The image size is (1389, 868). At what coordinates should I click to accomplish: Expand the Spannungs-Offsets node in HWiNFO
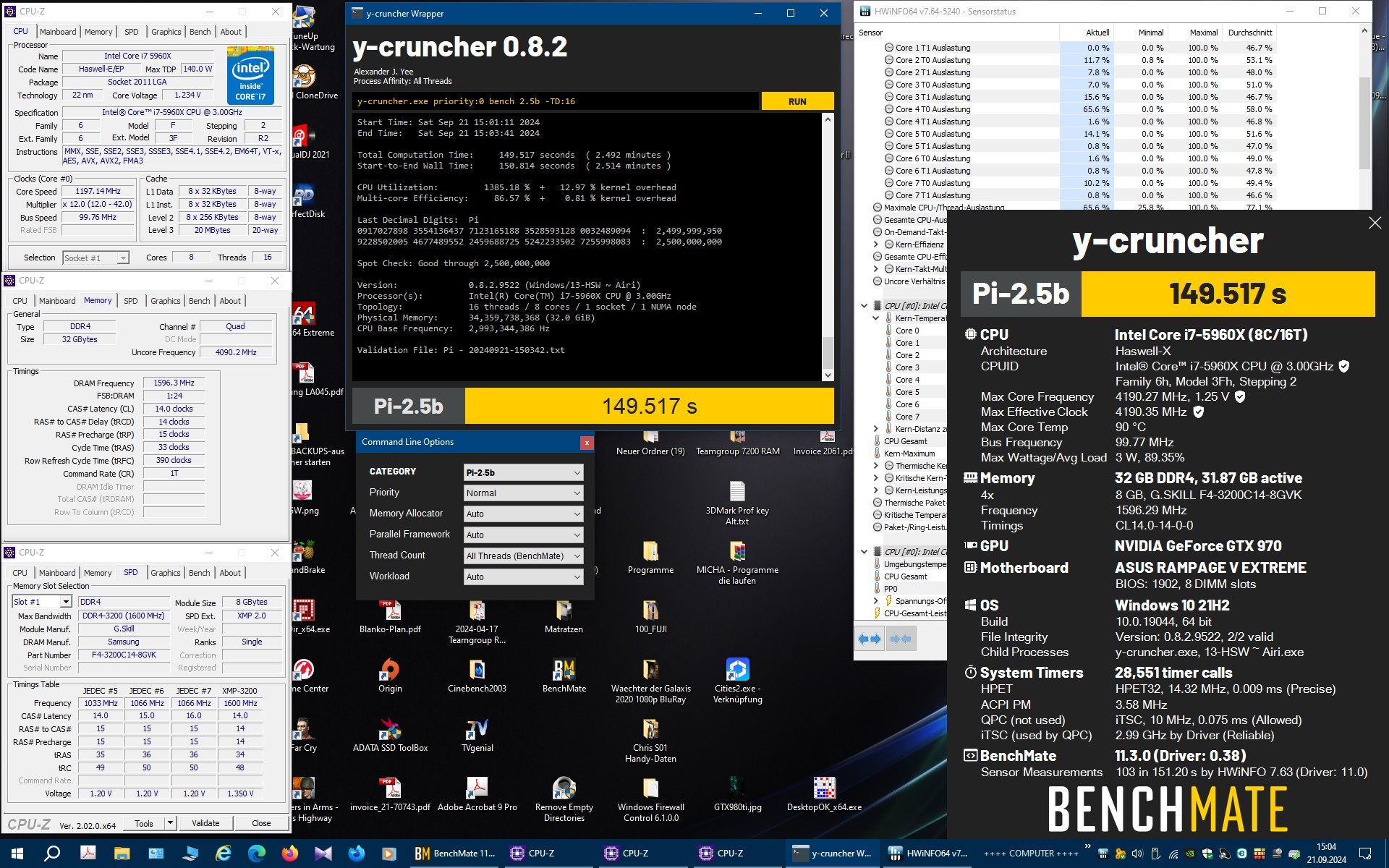(876, 601)
